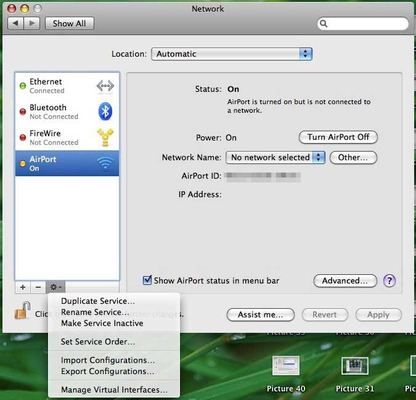Focus the System Preferences search field
The width and height of the screenshot is (416, 400).
[x=363, y=24]
